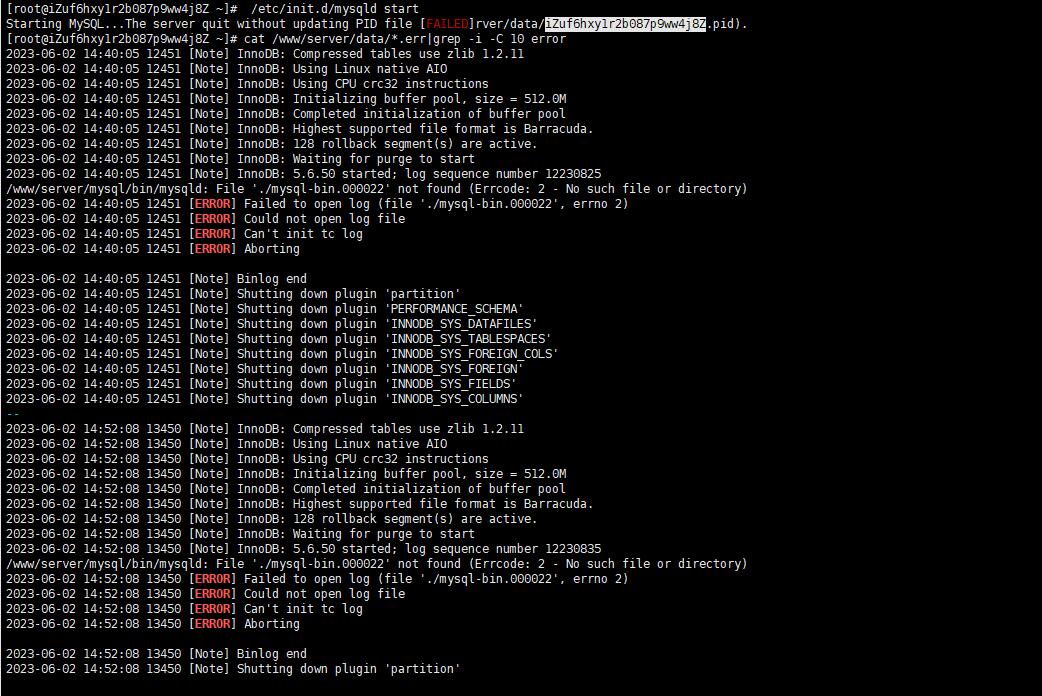The image size is (1042, 696).
Task: Click the first 'Aborting' error line
Action: (153, 249)
